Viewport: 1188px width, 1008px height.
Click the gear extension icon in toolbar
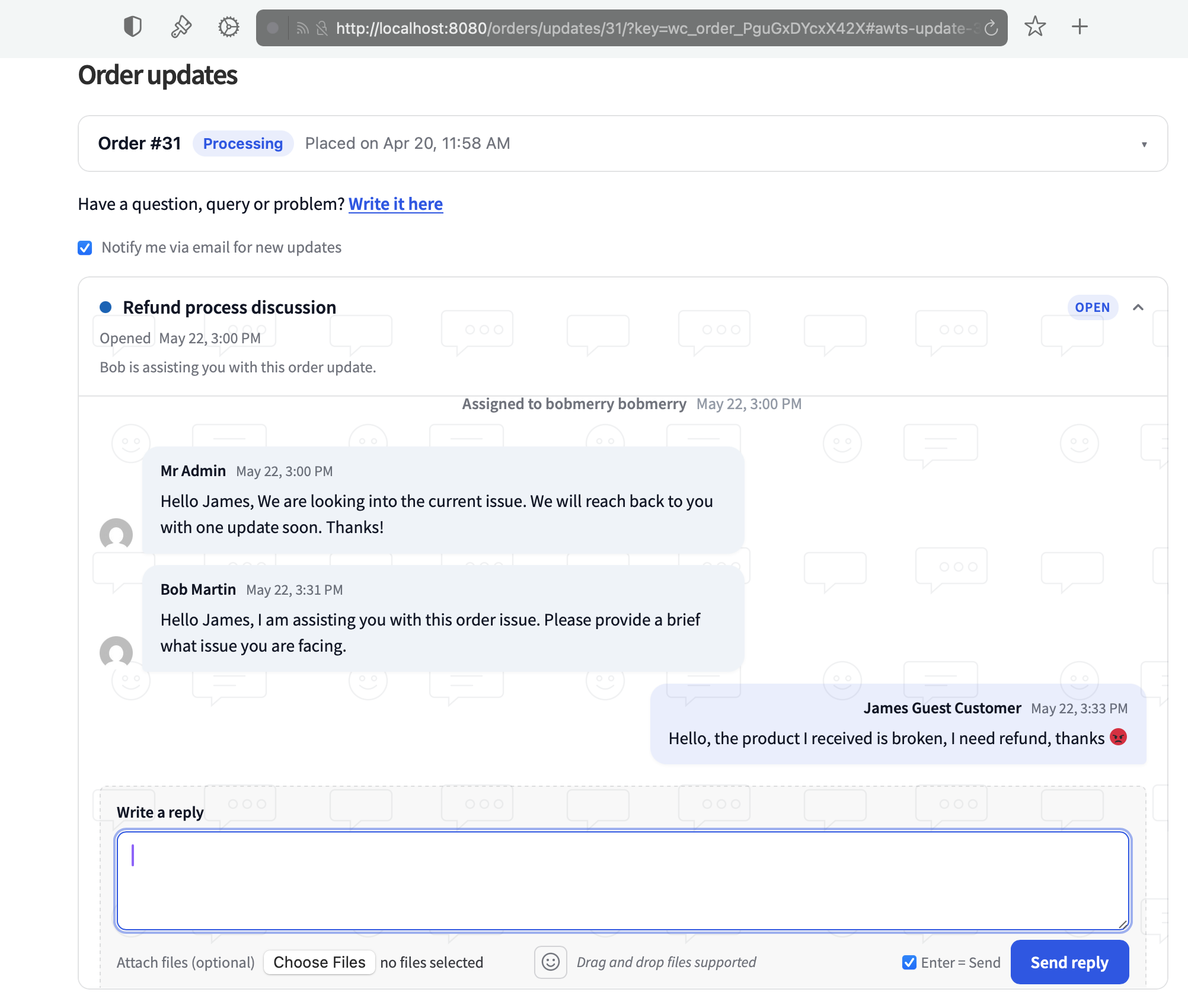(x=228, y=27)
